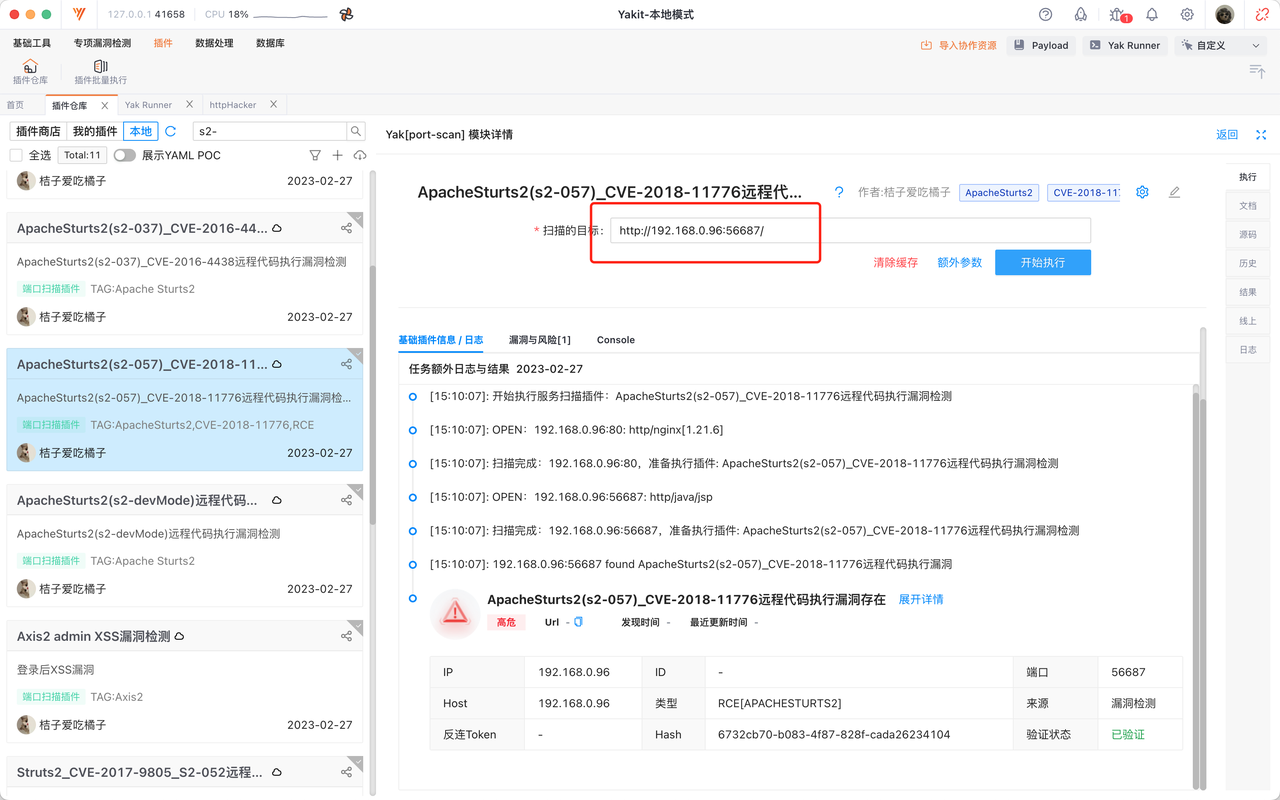
Task: Open the 自定义 dropdown
Action: 1221,45
